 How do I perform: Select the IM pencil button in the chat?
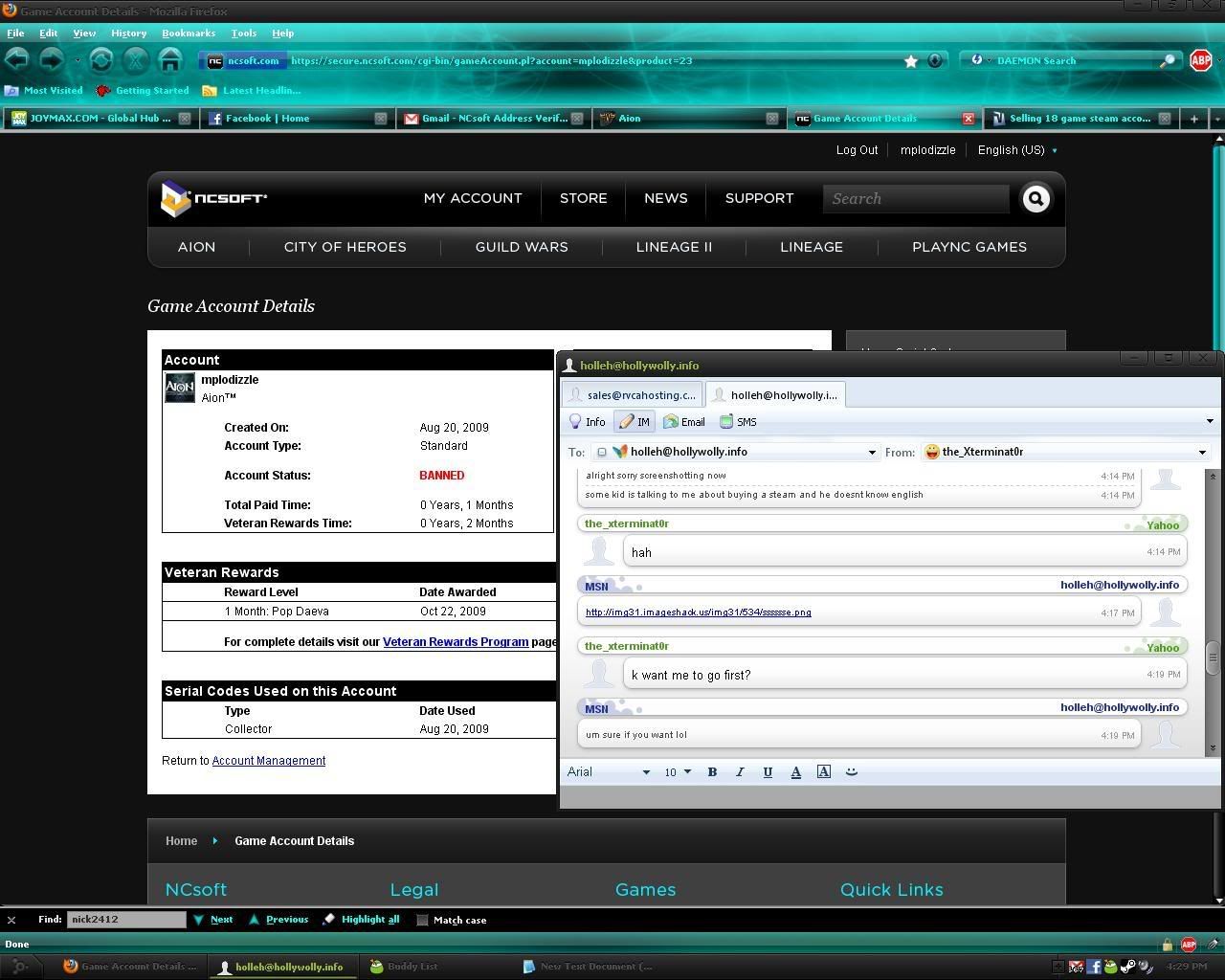[635, 421]
